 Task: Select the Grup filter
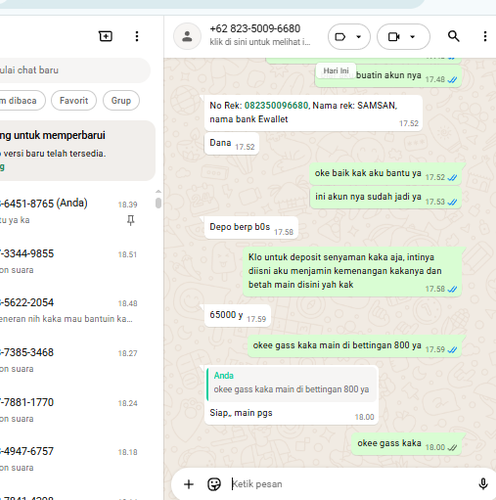(121, 100)
